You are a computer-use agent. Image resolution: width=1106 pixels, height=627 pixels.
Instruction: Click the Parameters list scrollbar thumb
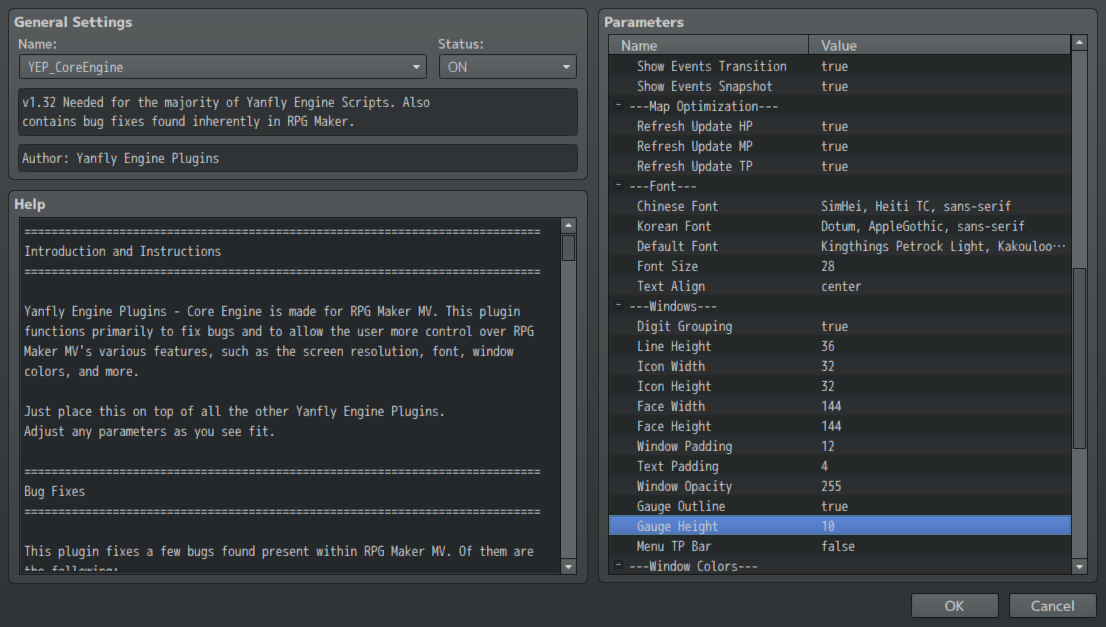[1079, 358]
